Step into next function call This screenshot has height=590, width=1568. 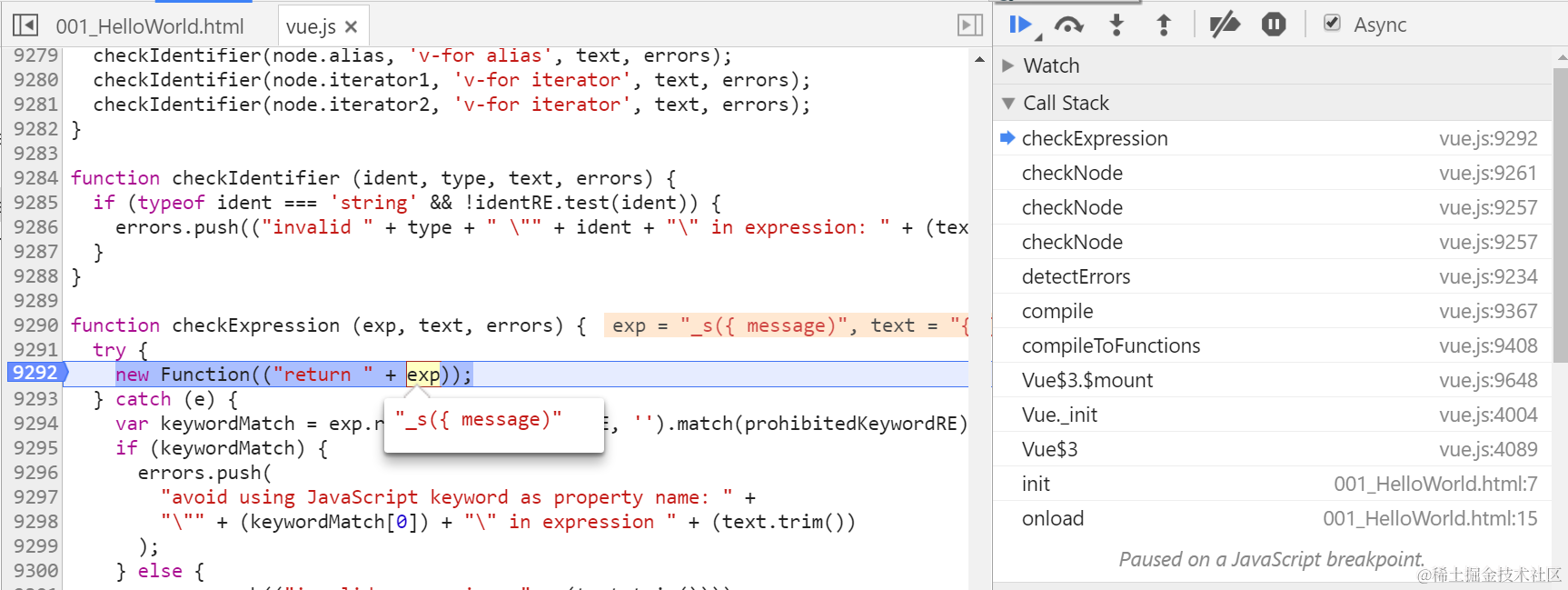coord(1117,25)
